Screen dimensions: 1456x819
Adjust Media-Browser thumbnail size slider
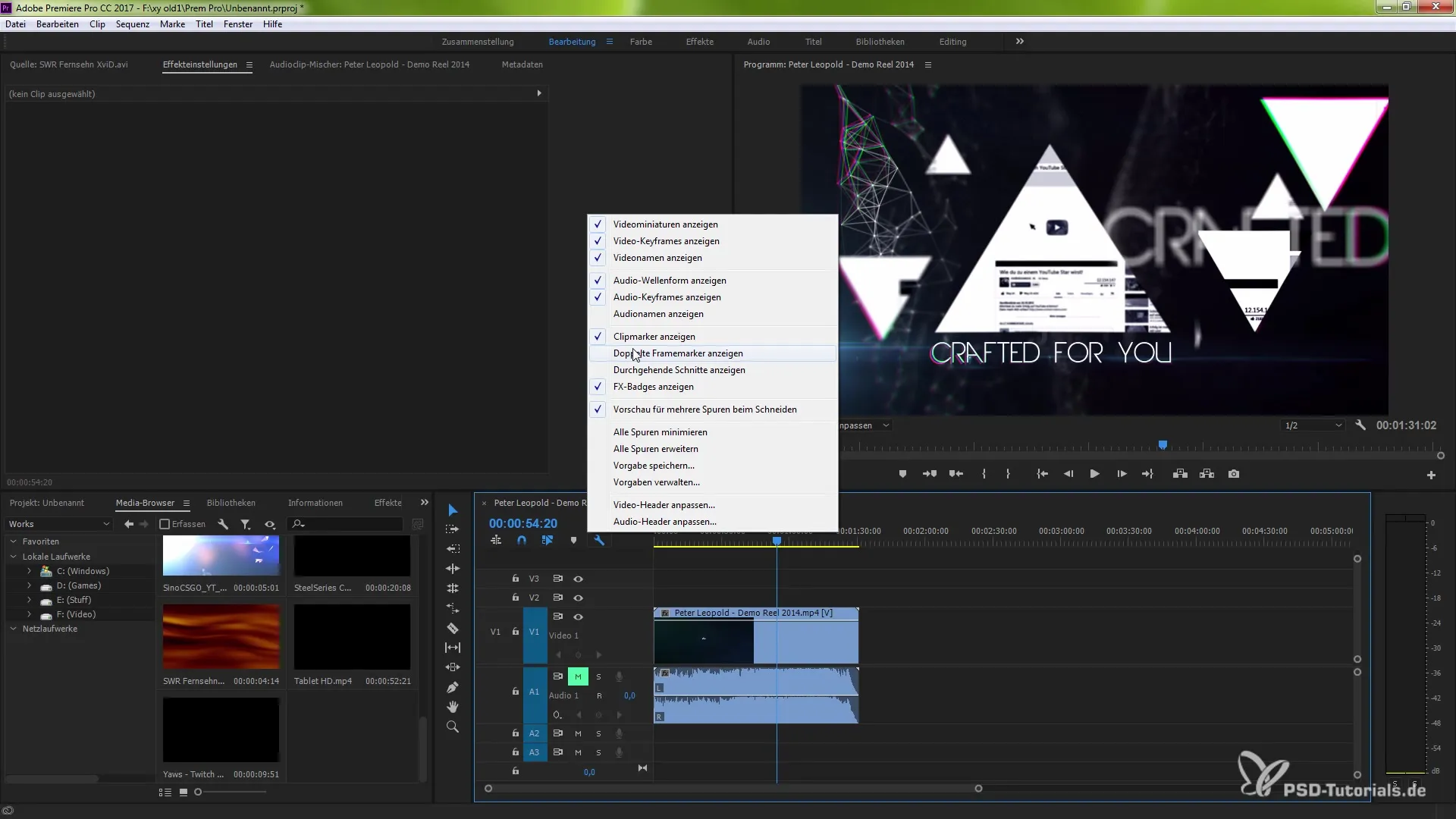click(198, 792)
